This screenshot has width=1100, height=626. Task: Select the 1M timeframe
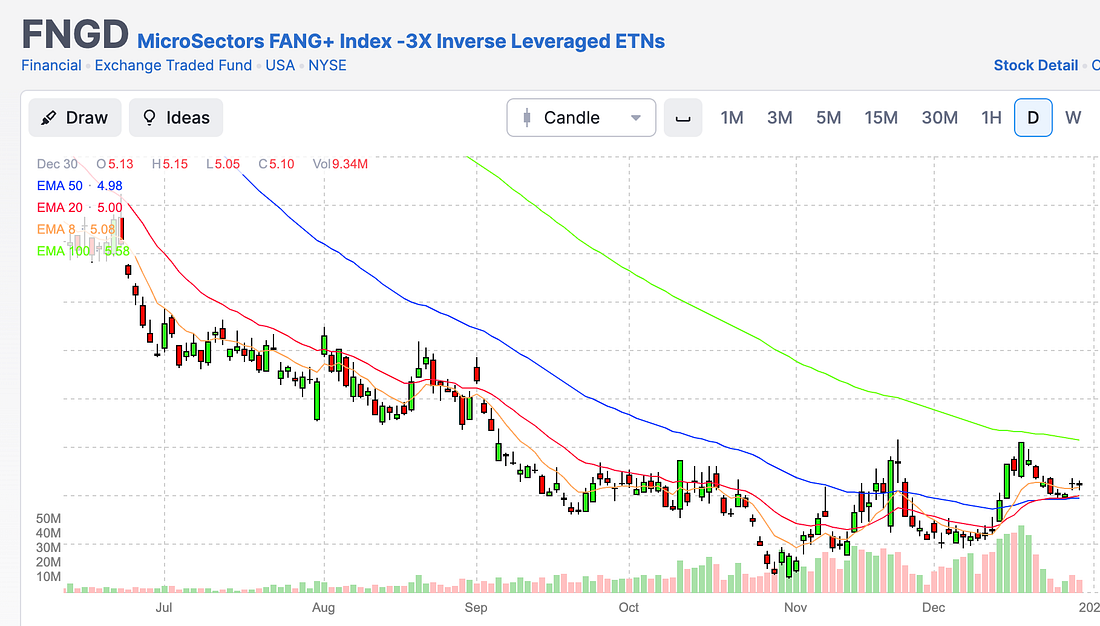coord(732,118)
